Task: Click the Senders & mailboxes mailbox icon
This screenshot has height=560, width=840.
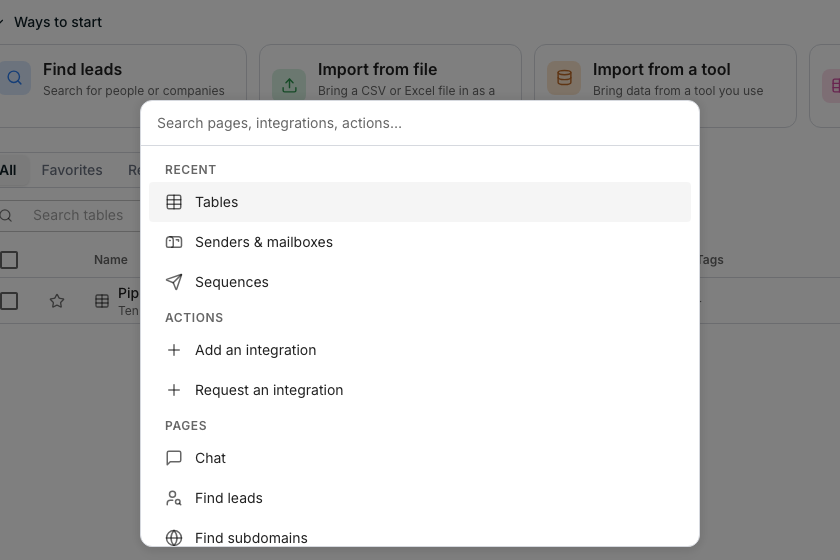Action: coord(174,242)
